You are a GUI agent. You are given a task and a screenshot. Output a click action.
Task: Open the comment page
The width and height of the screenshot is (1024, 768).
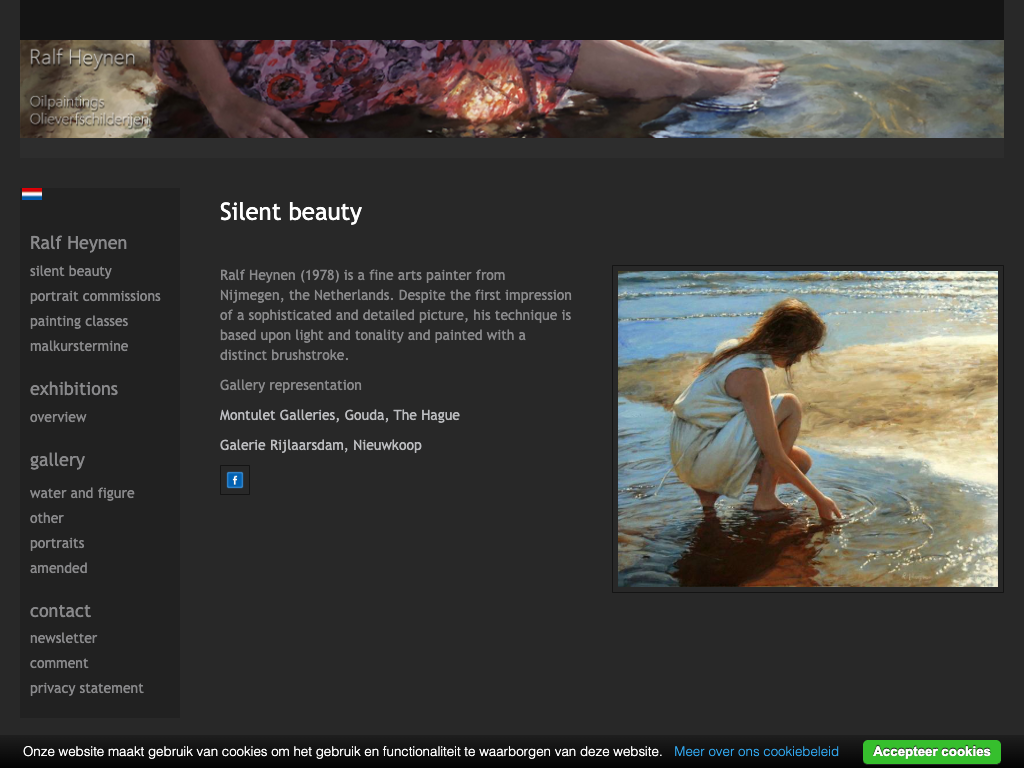(x=59, y=663)
